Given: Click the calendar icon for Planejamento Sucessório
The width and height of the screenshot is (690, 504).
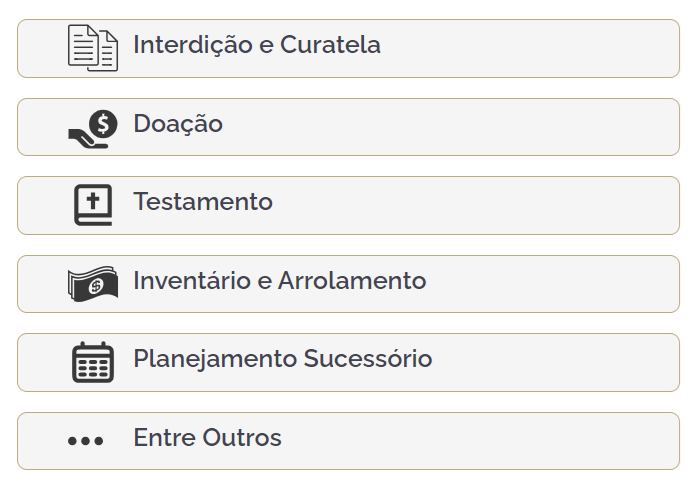Looking at the screenshot, I should [92, 362].
